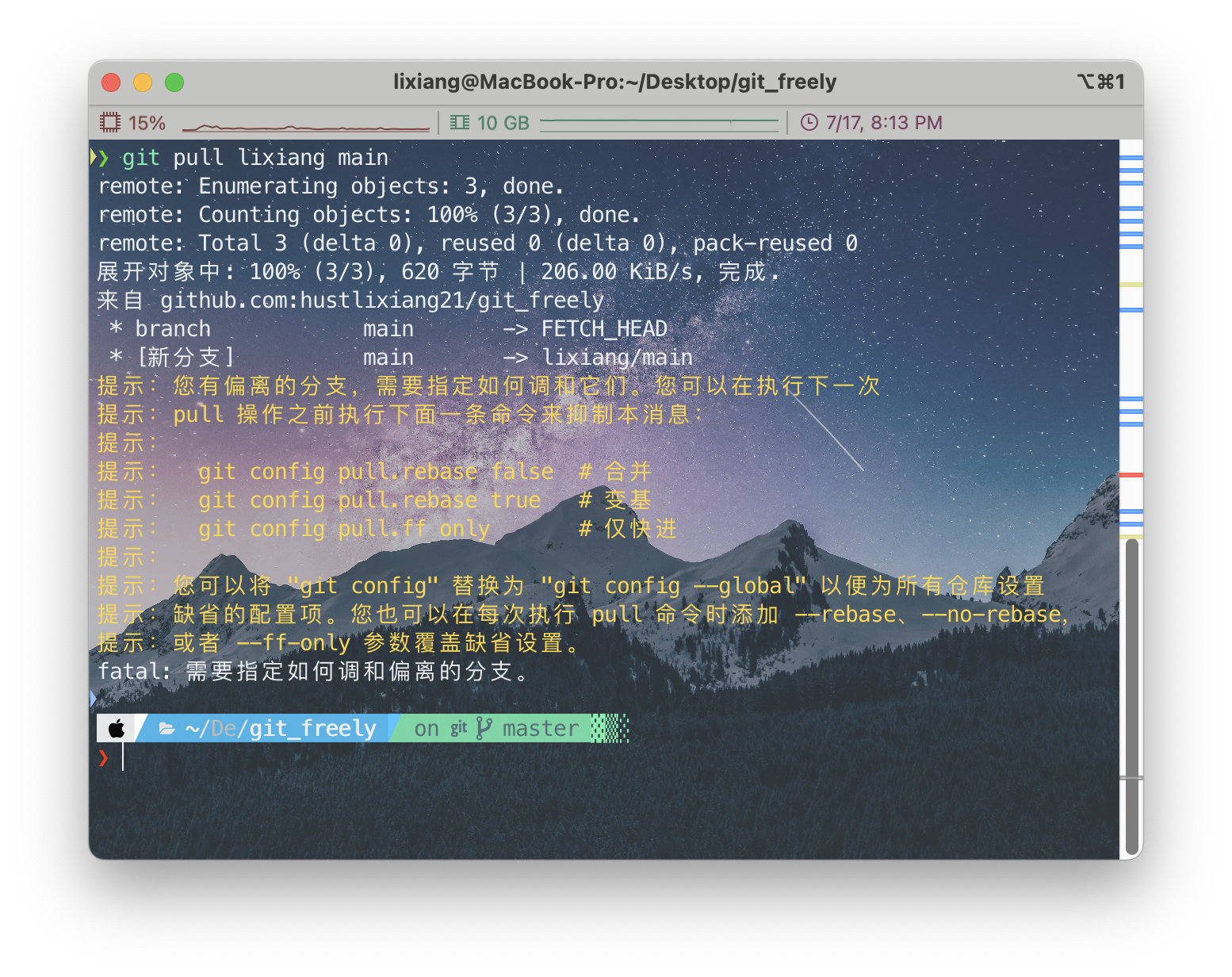Minimize the terminal window with yellow button

(143, 82)
